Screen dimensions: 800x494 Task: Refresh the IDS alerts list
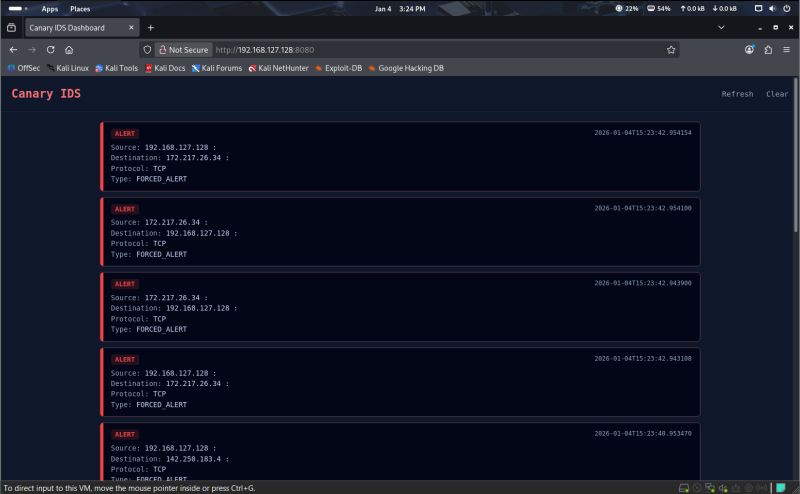coord(737,94)
